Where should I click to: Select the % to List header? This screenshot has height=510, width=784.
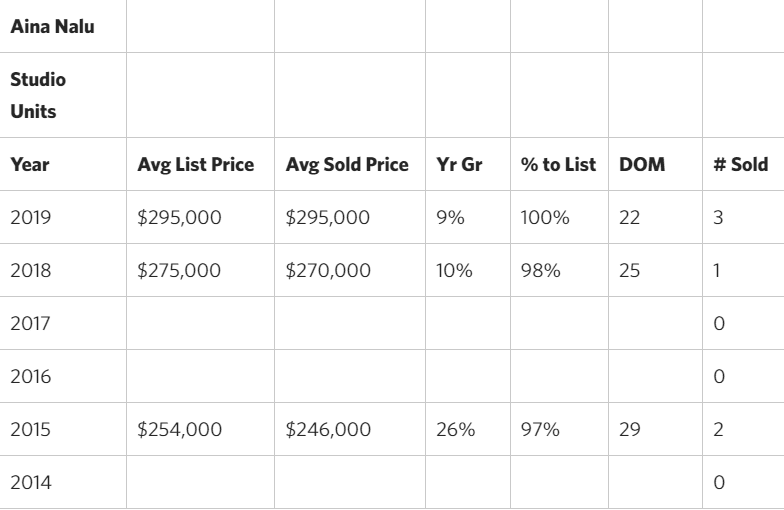pyautogui.click(x=560, y=164)
